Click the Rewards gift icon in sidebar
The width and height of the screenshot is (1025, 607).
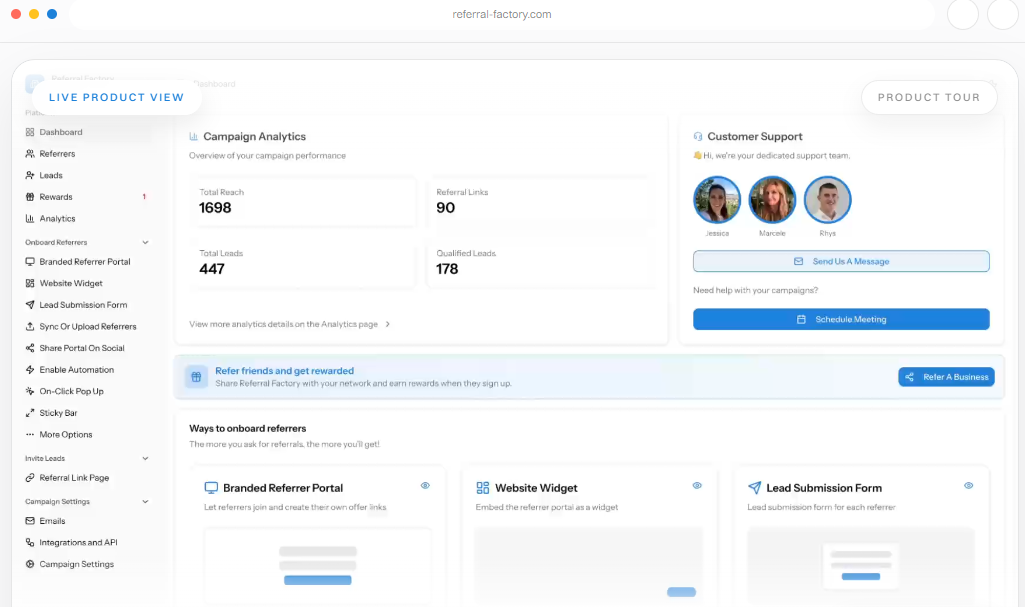pos(30,197)
